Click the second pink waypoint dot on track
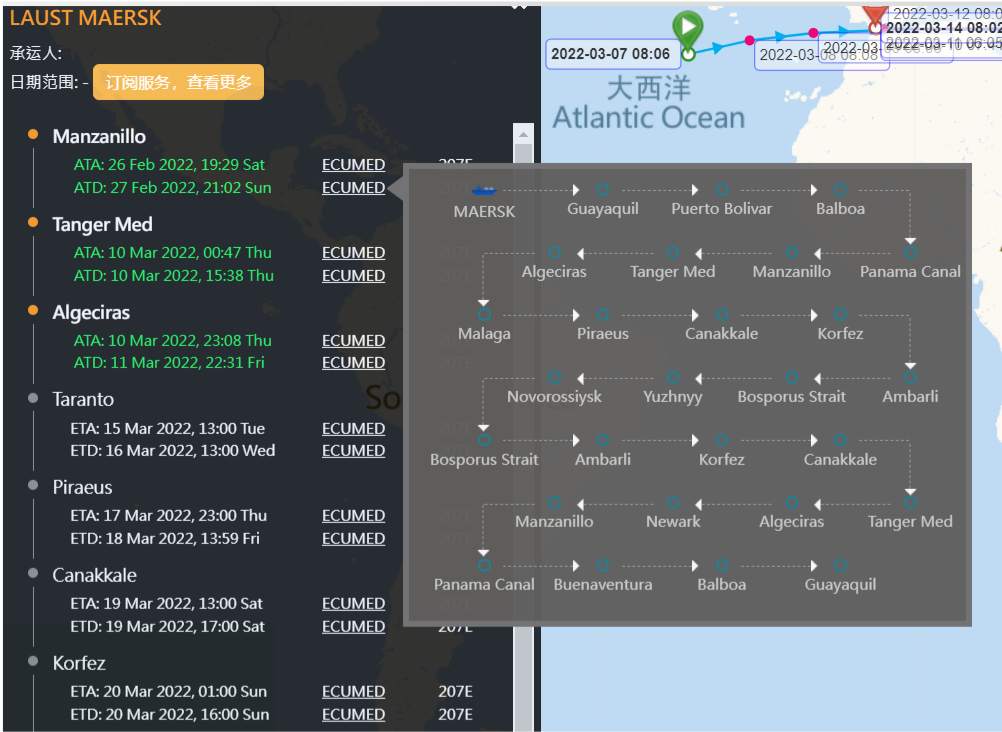This screenshot has width=1002, height=732. pos(813,33)
